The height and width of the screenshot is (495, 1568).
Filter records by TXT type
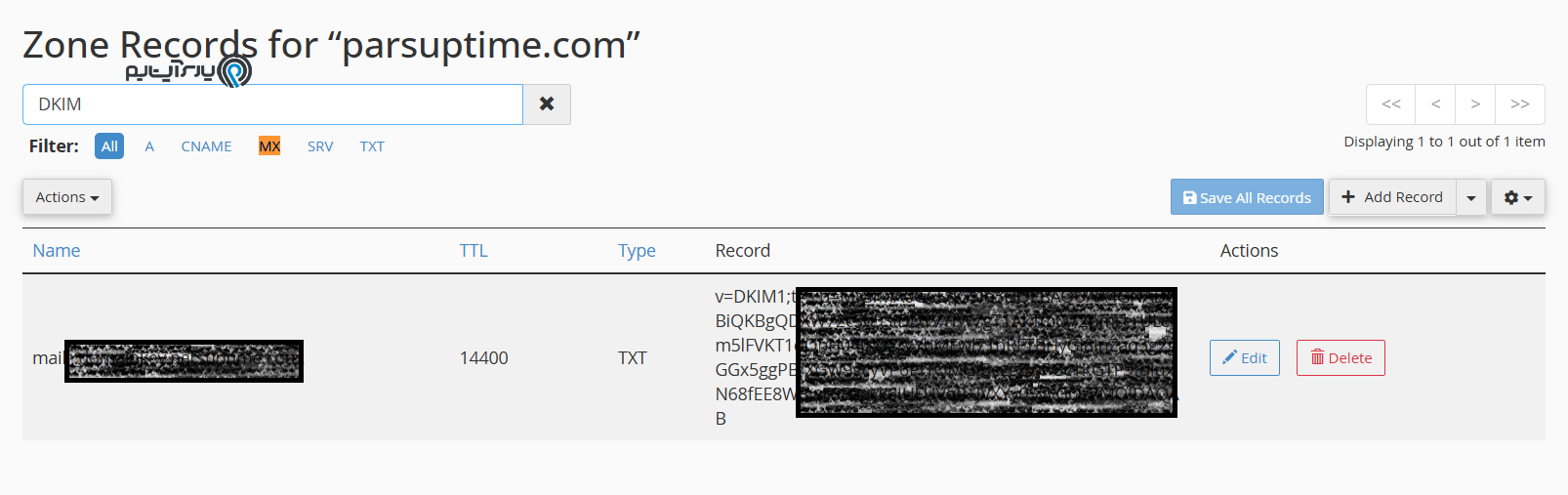(372, 146)
